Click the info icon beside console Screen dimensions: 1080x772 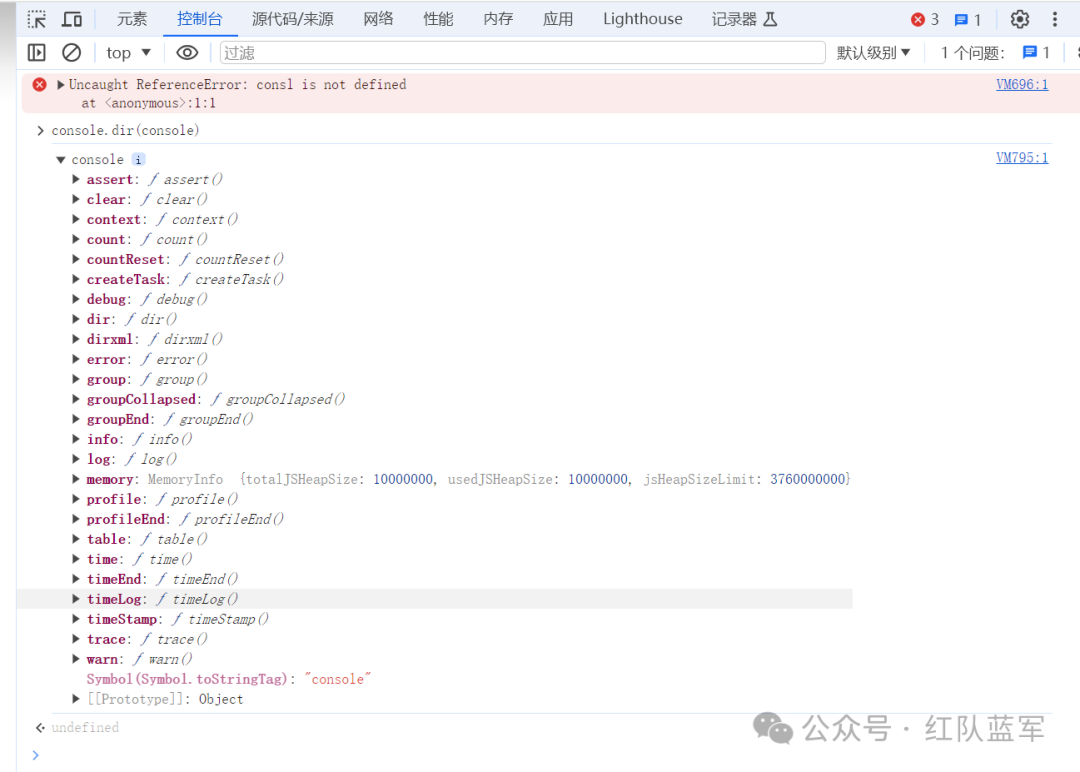(138, 159)
